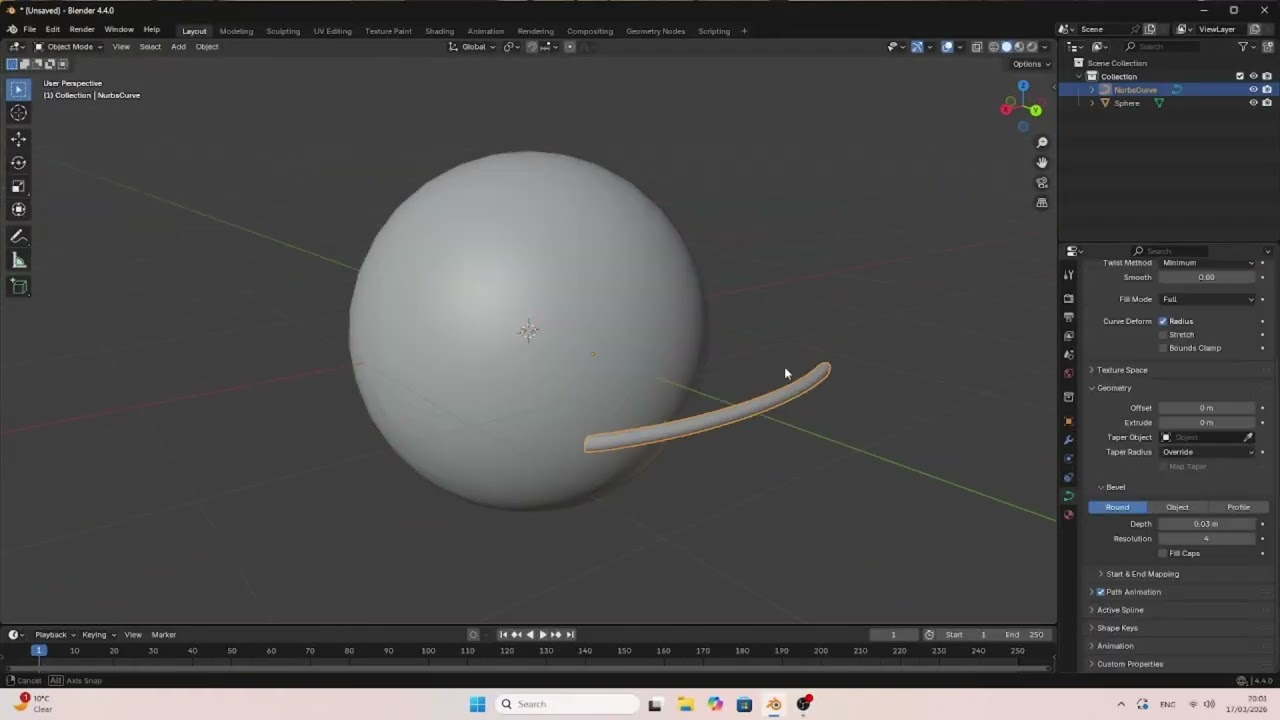The height and width of the screenshot is (720, 1280).
Task: Switch to the Shading workspace tab
Action: point(439,31)
